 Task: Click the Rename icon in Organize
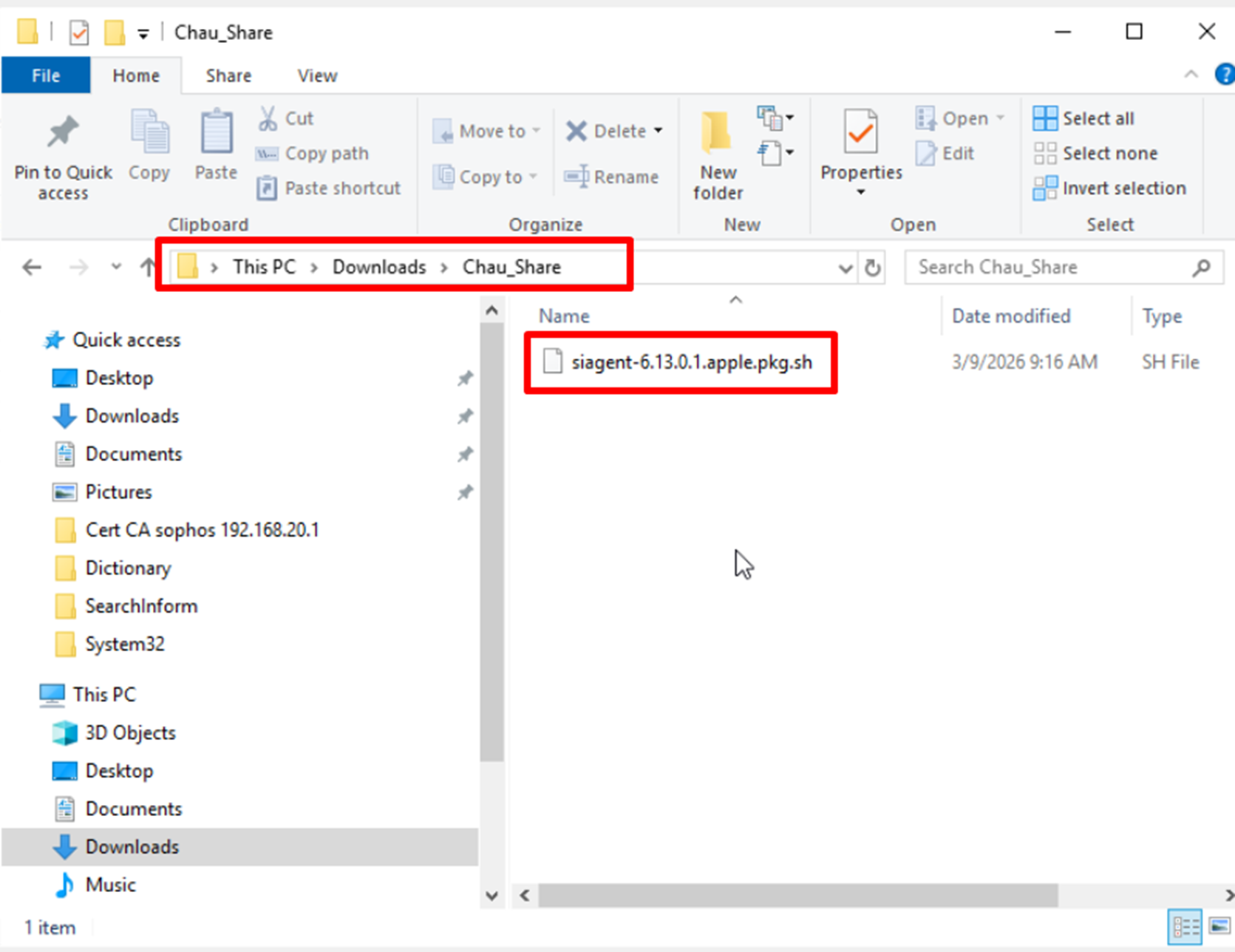576,177
